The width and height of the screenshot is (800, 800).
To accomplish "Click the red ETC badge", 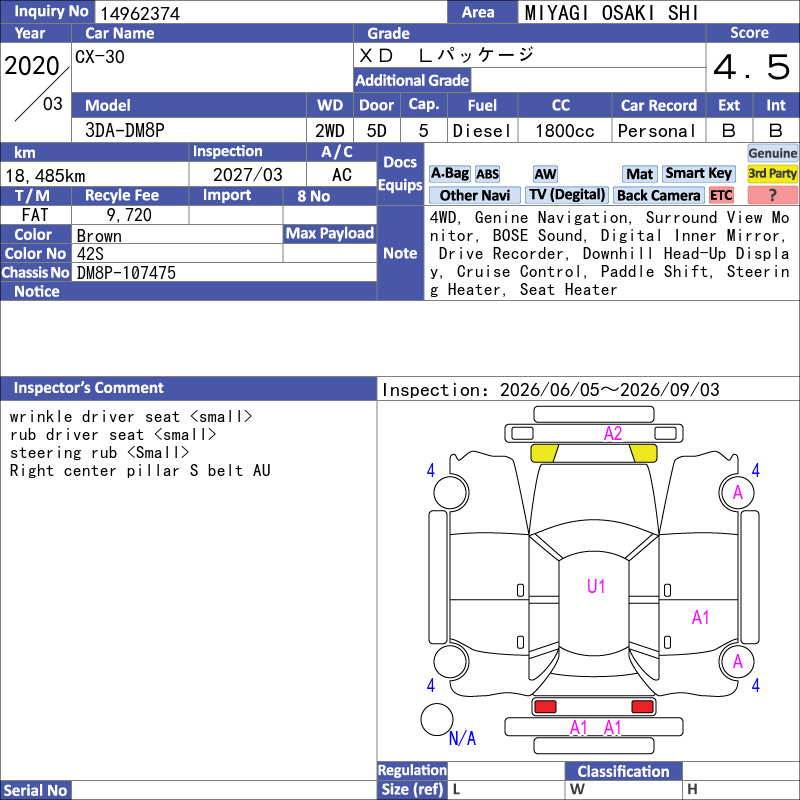I will pos(721,195).
